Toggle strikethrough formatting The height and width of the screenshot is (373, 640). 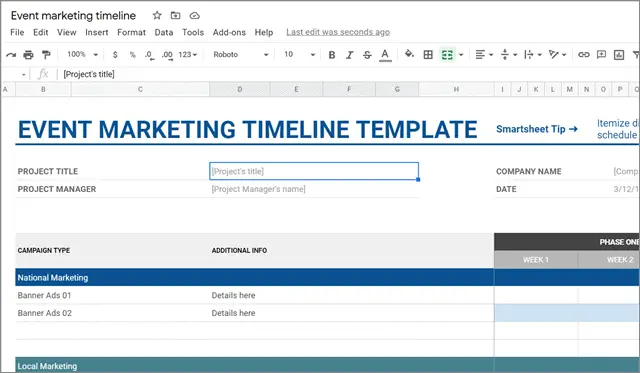click(367, 55)
